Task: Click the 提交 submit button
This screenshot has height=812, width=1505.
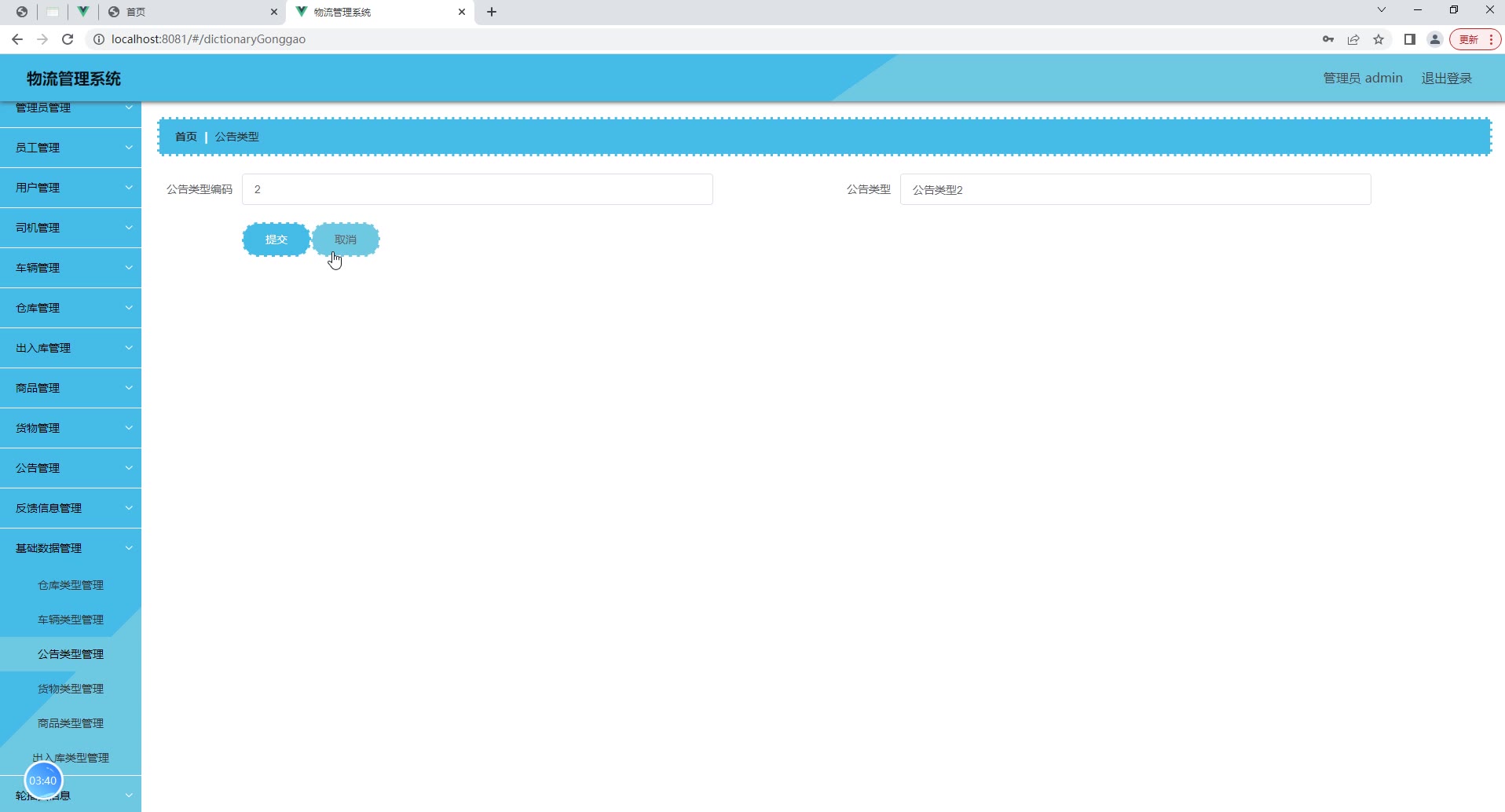Action: pos(276,240)
